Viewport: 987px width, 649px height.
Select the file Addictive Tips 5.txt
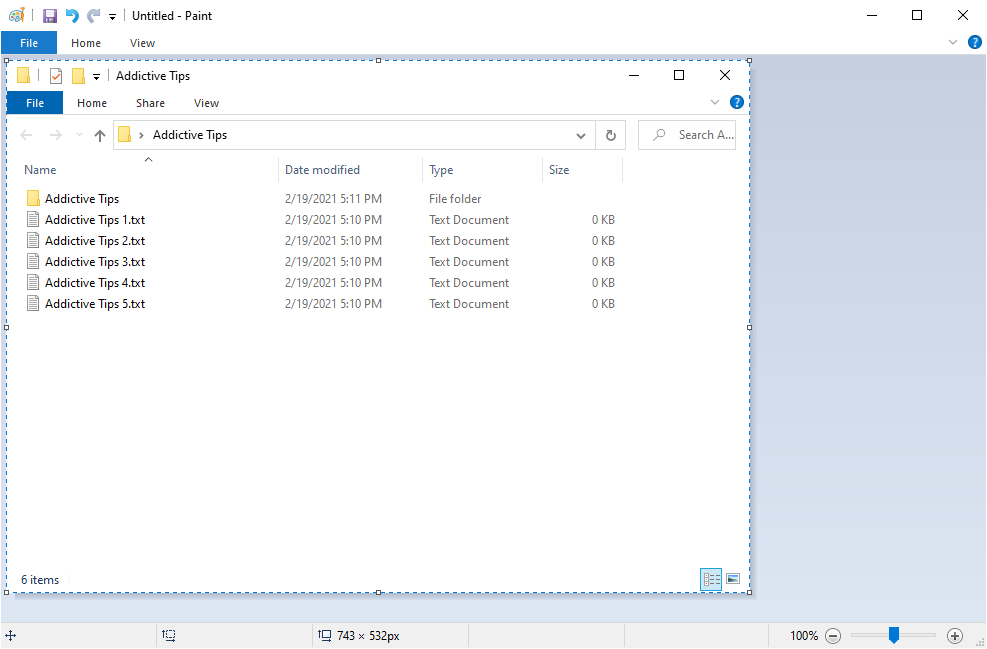pos(321,303)
